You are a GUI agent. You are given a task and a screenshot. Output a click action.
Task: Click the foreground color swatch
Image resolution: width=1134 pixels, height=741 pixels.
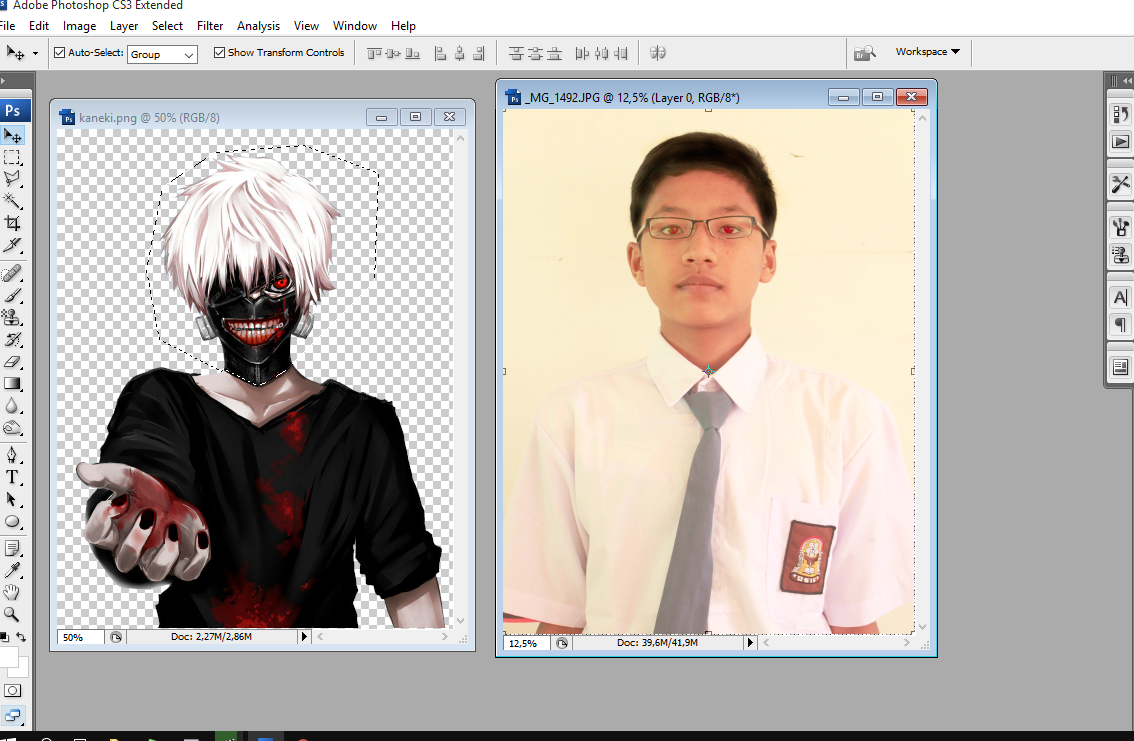(8, 656)
